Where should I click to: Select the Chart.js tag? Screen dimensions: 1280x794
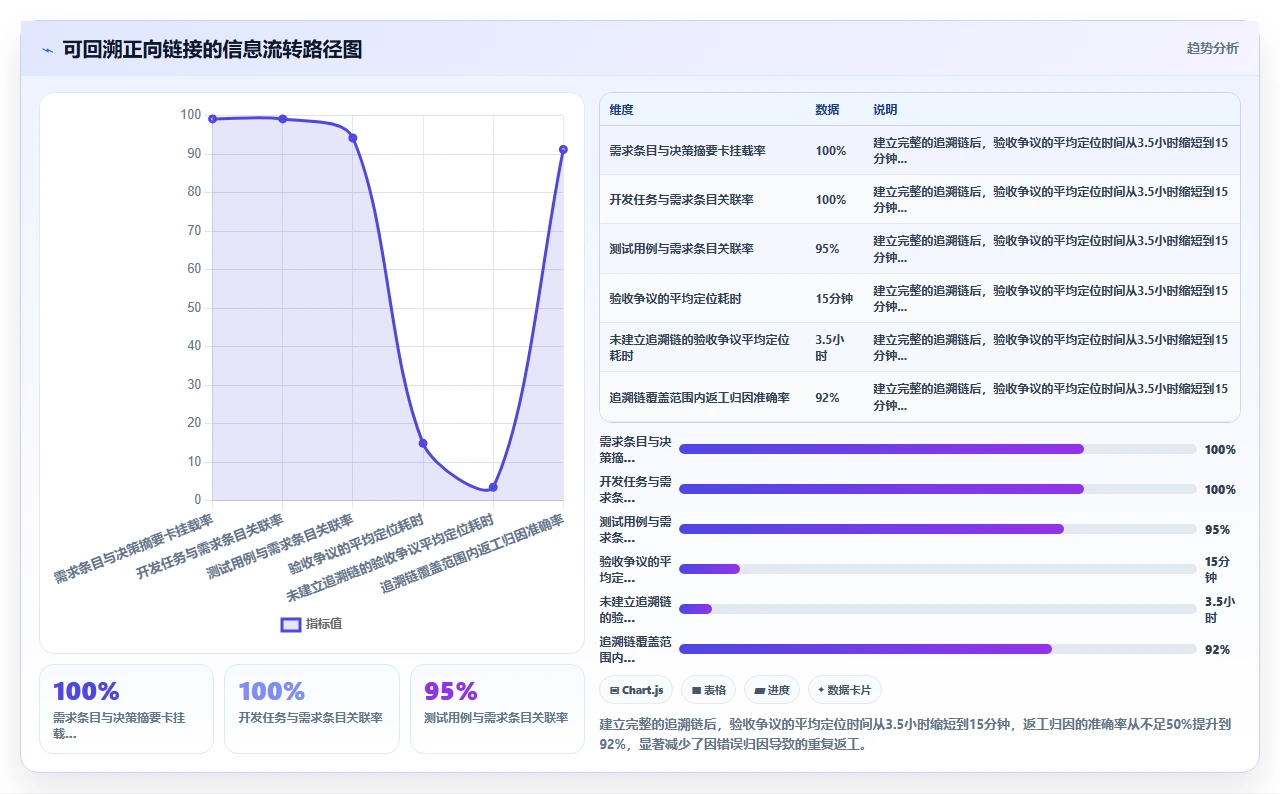click(636, 690)
